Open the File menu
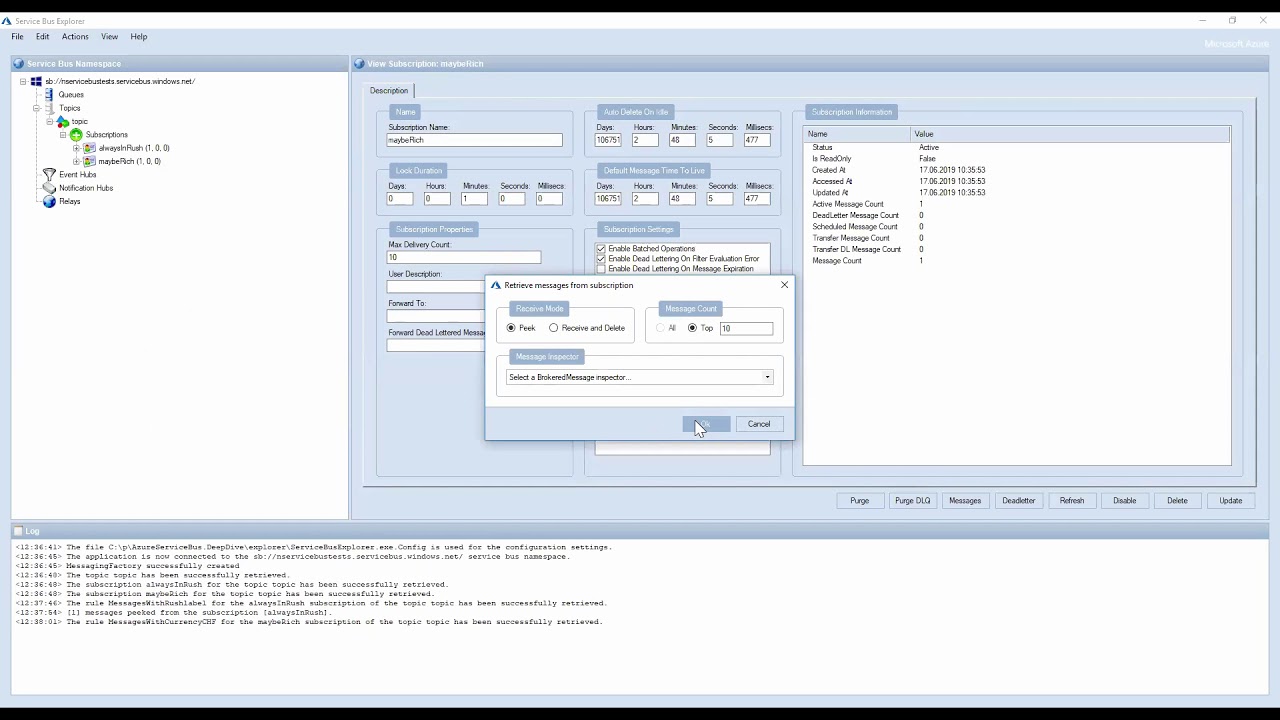This screenshot has height=720, width=1280. (17, 37)
